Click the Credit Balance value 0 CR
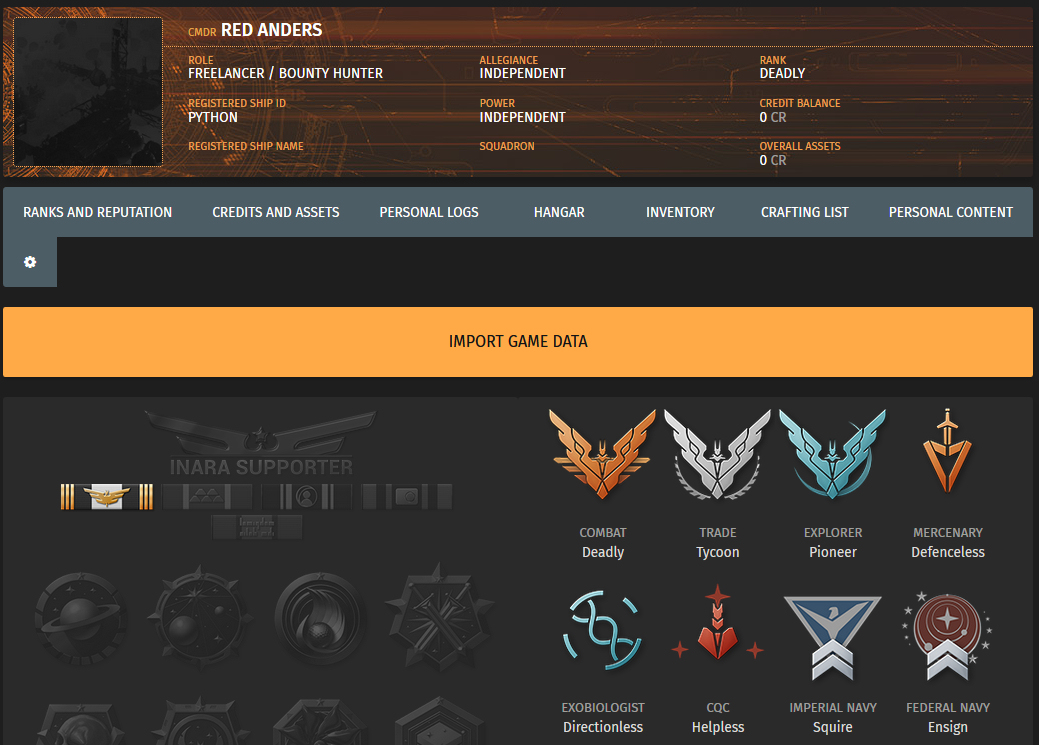The height and width of the screenshot is (745, 1039). [x=773, y=117]
